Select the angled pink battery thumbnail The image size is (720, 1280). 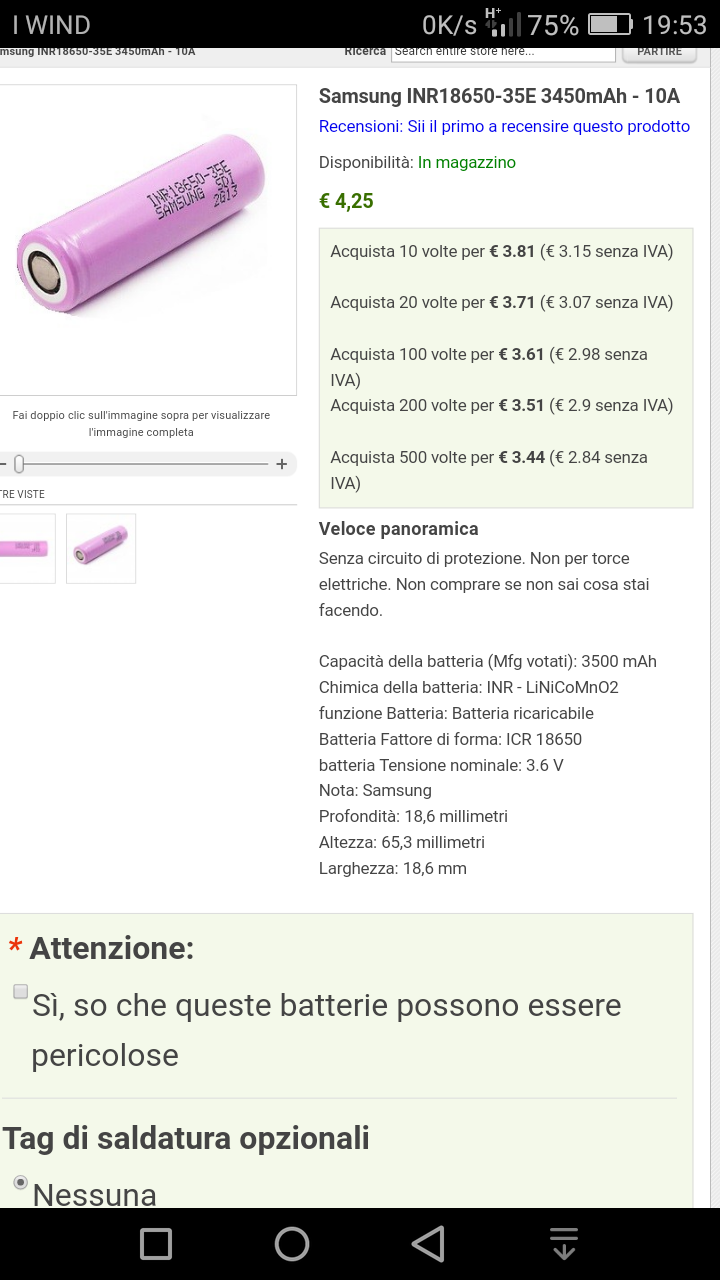click(x=101, y=548)
